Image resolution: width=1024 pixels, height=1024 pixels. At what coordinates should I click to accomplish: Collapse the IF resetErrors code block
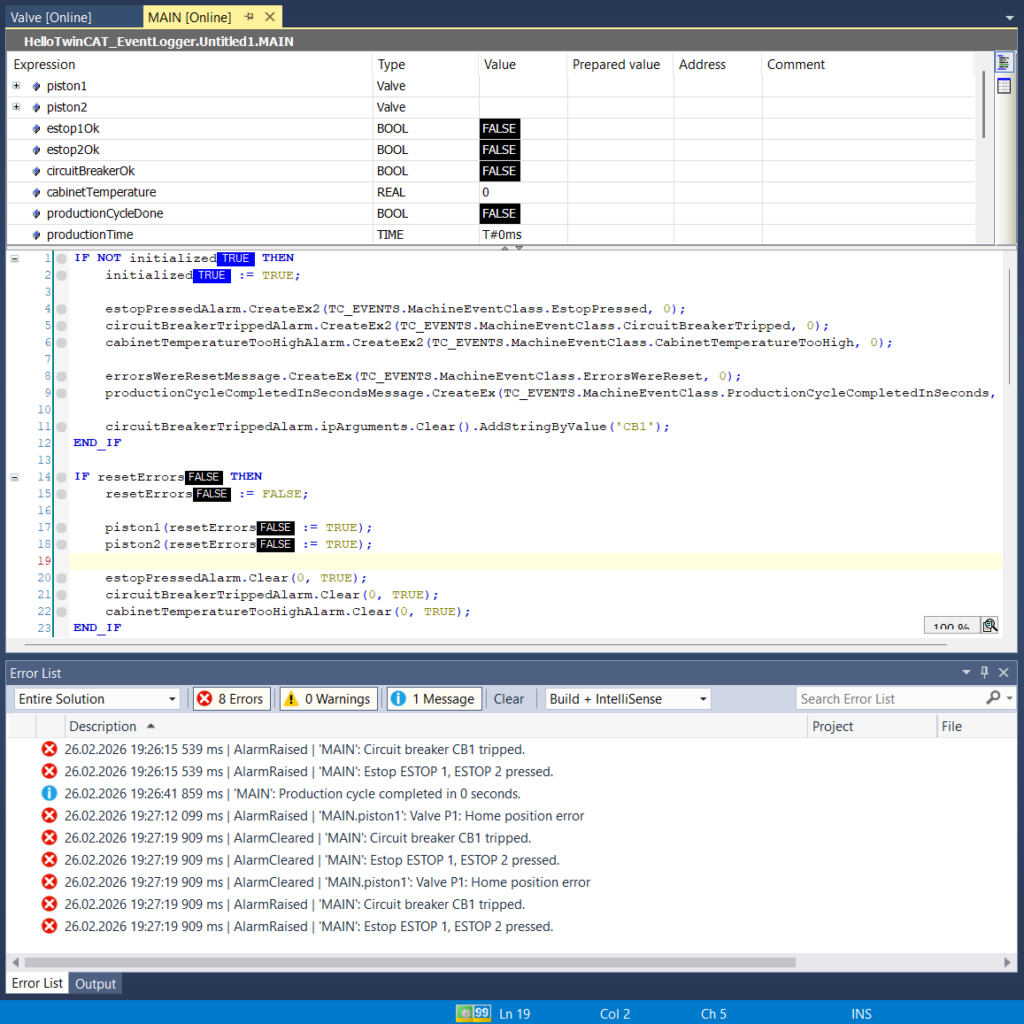[x=14, y=477]
